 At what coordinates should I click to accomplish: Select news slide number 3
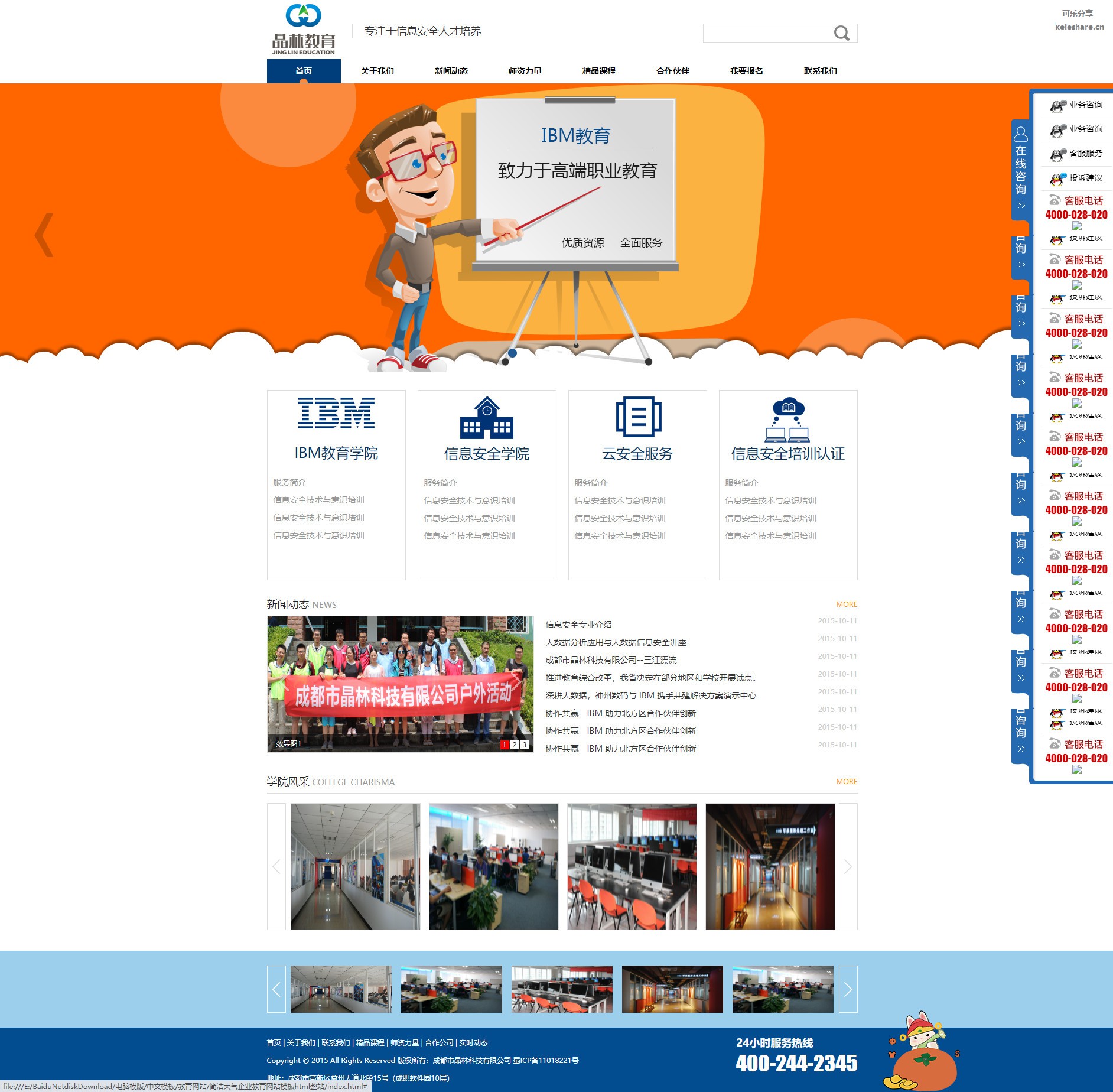pos(525,745)
